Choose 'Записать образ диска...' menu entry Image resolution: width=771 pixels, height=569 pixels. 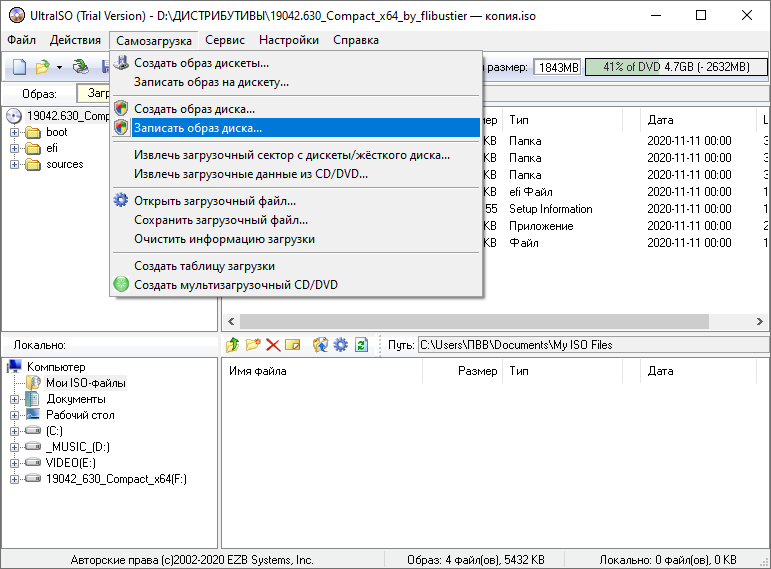[x=297, y=128]
